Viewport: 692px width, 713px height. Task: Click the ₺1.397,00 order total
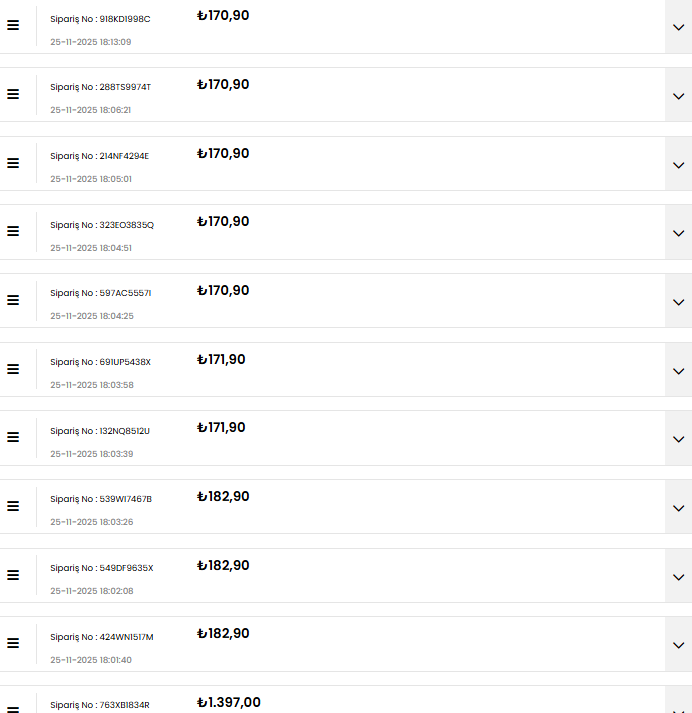click(x=229, y=703)
